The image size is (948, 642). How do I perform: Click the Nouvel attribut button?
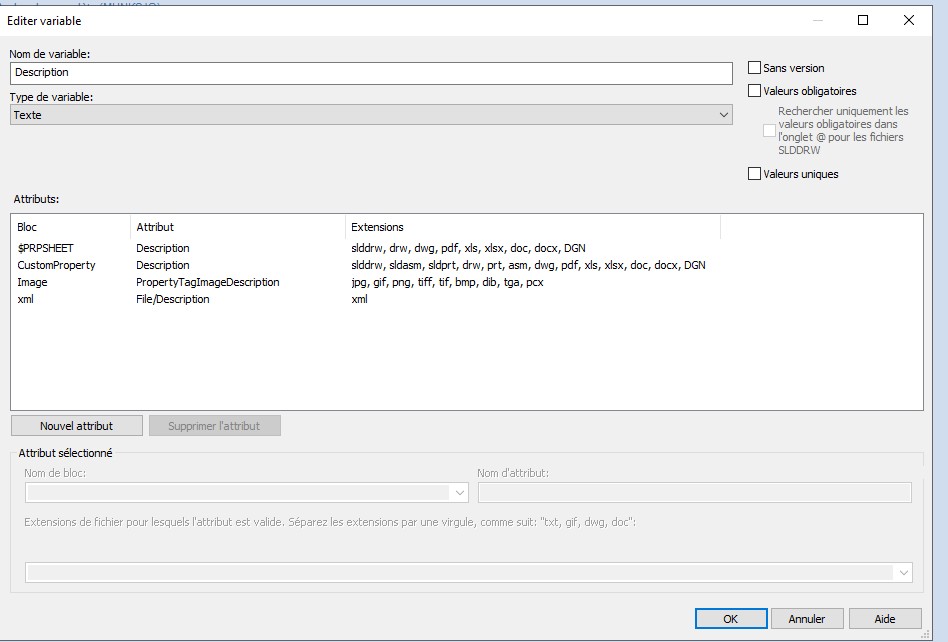point(77,426)
